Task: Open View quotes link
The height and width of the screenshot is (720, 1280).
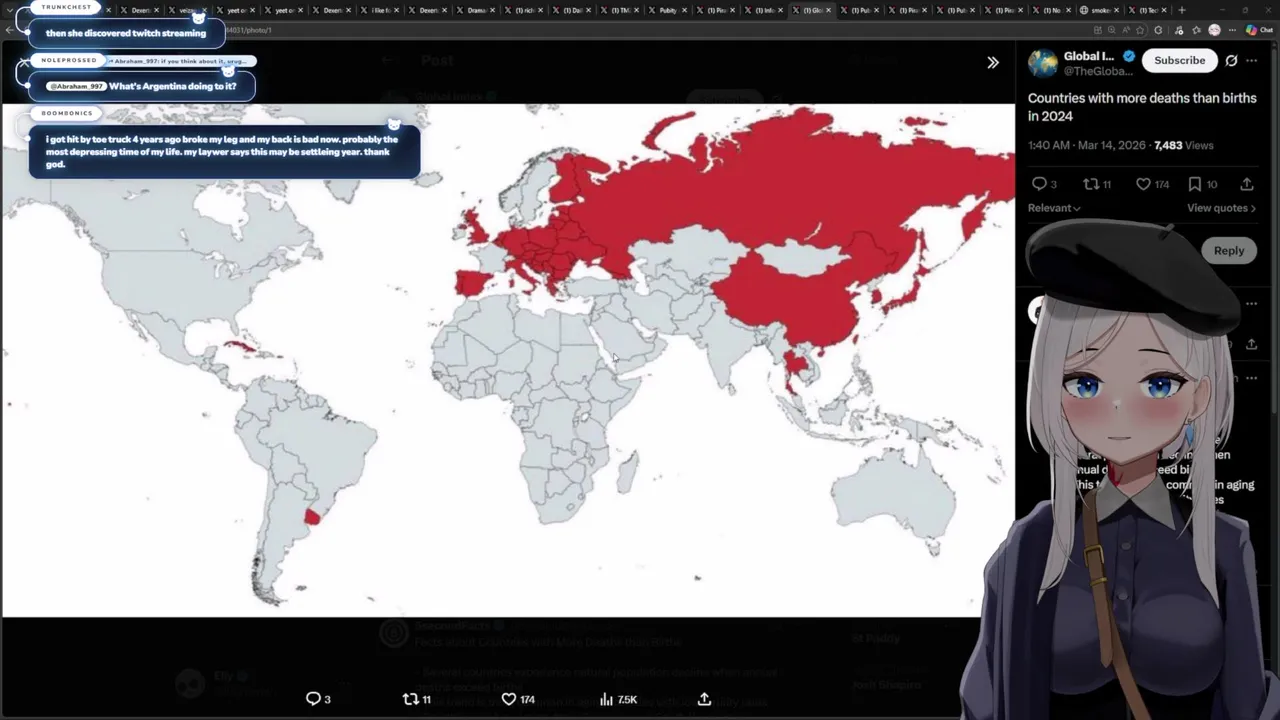Action: coord(1221,208)
